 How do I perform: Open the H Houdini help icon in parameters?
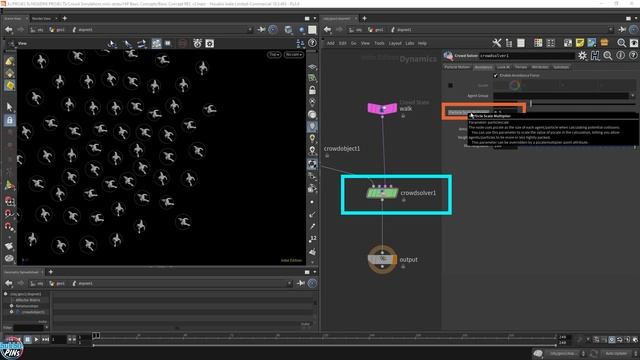(595, 56)
